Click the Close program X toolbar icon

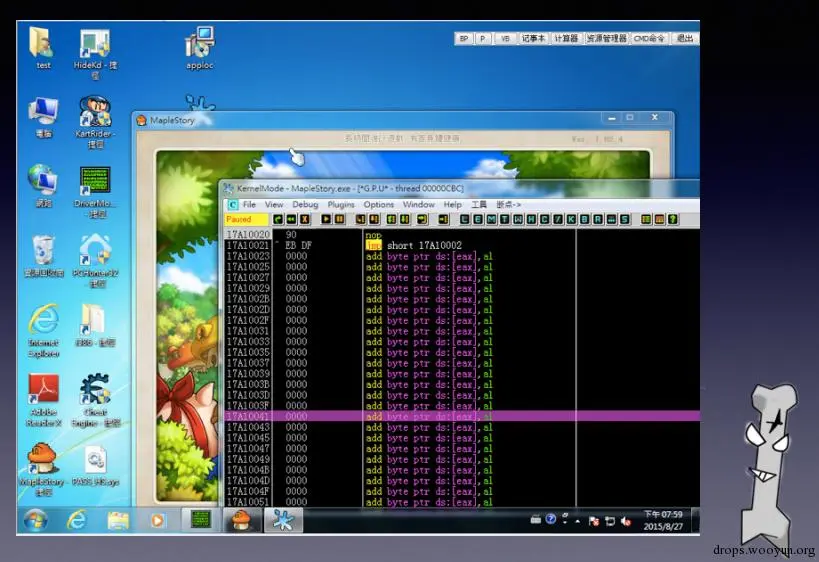tap(305, 219)
